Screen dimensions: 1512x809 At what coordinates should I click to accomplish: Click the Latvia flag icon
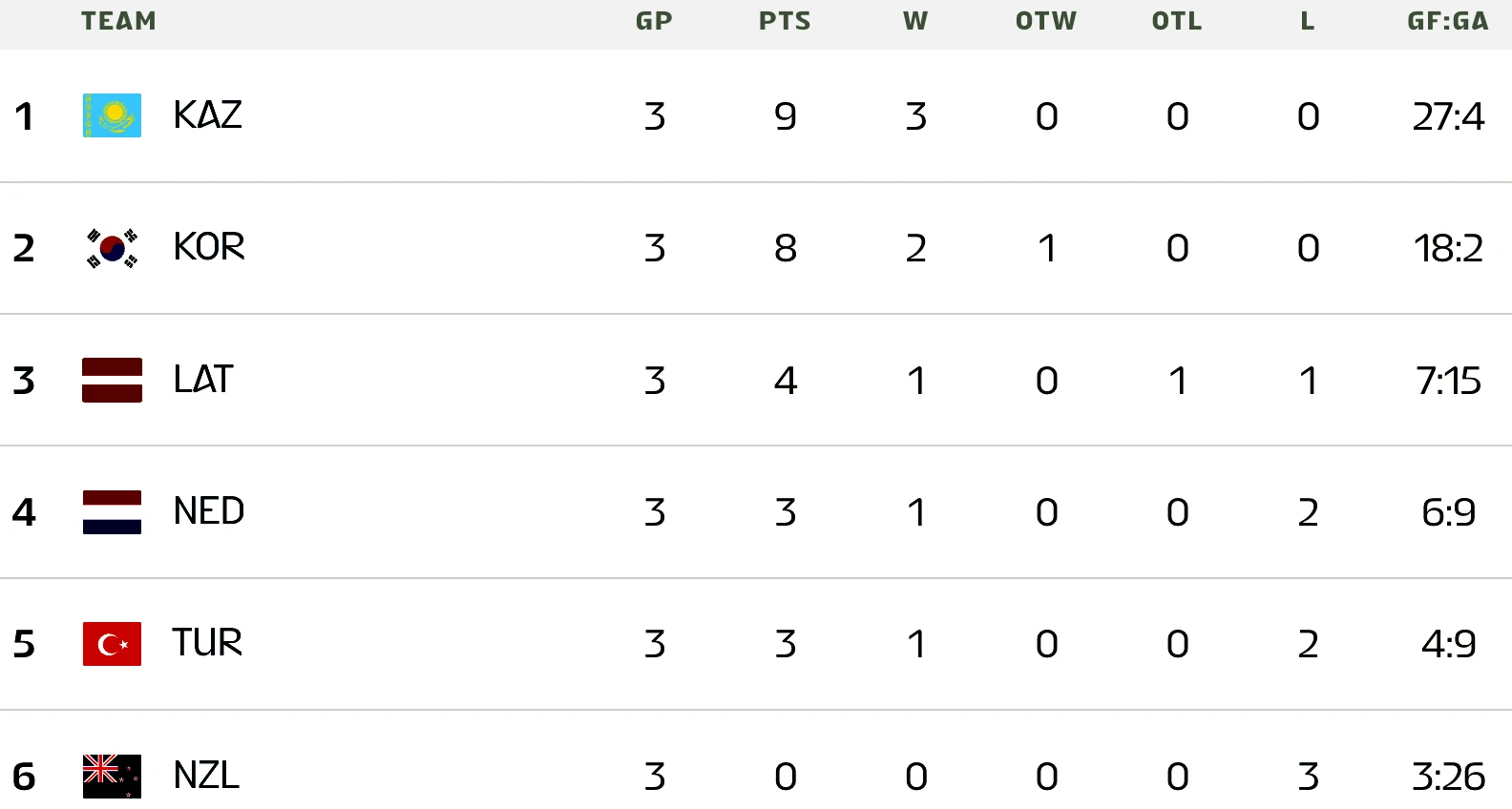pyautogui.click(x=112, y=380)
